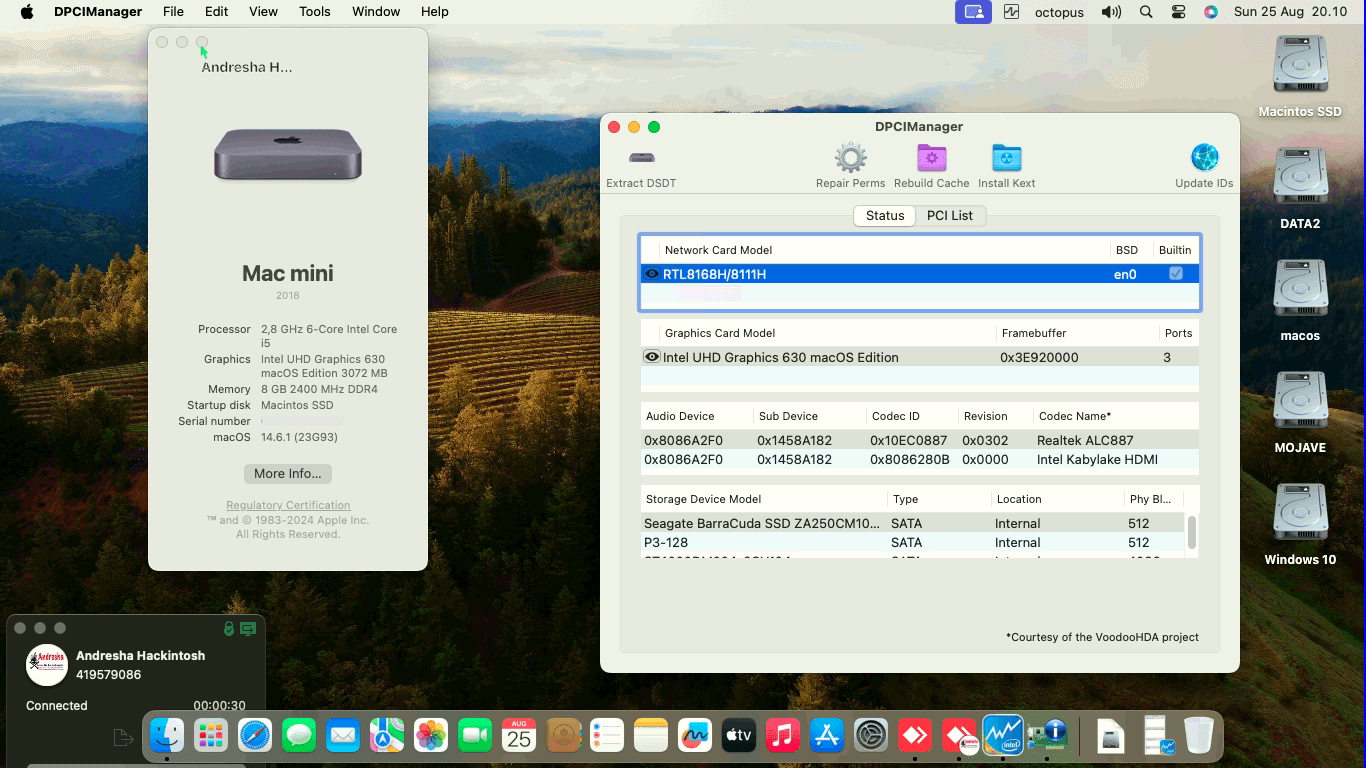This screenshot has height=768, width=1366.
Task: Launch Music from the Dock
Action: coord(783,736)
